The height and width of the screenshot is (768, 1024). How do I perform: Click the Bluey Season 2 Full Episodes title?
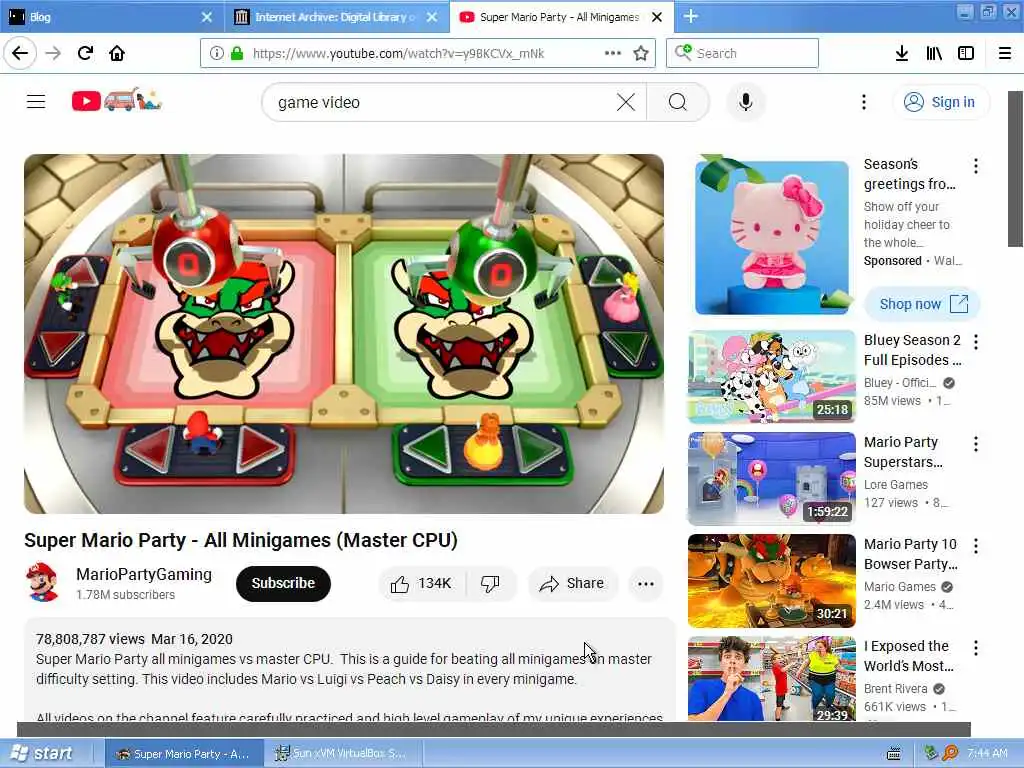coord(912,350)
